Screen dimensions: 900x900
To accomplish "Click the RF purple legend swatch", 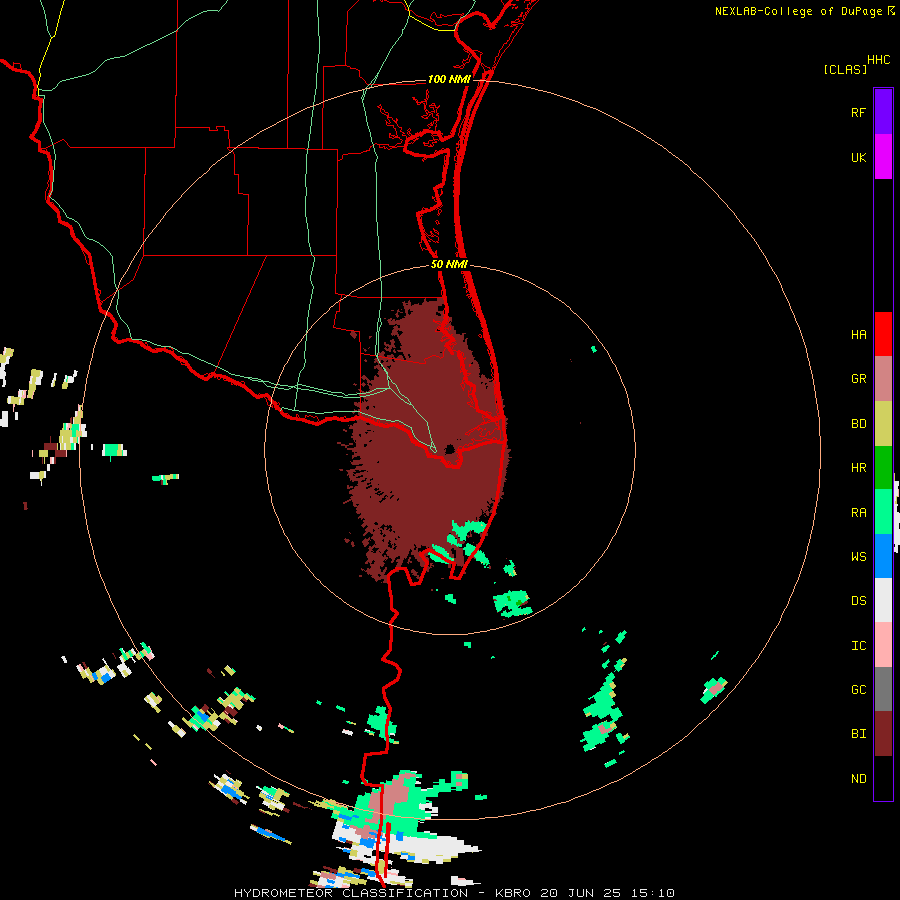I will tap(883, 112).
